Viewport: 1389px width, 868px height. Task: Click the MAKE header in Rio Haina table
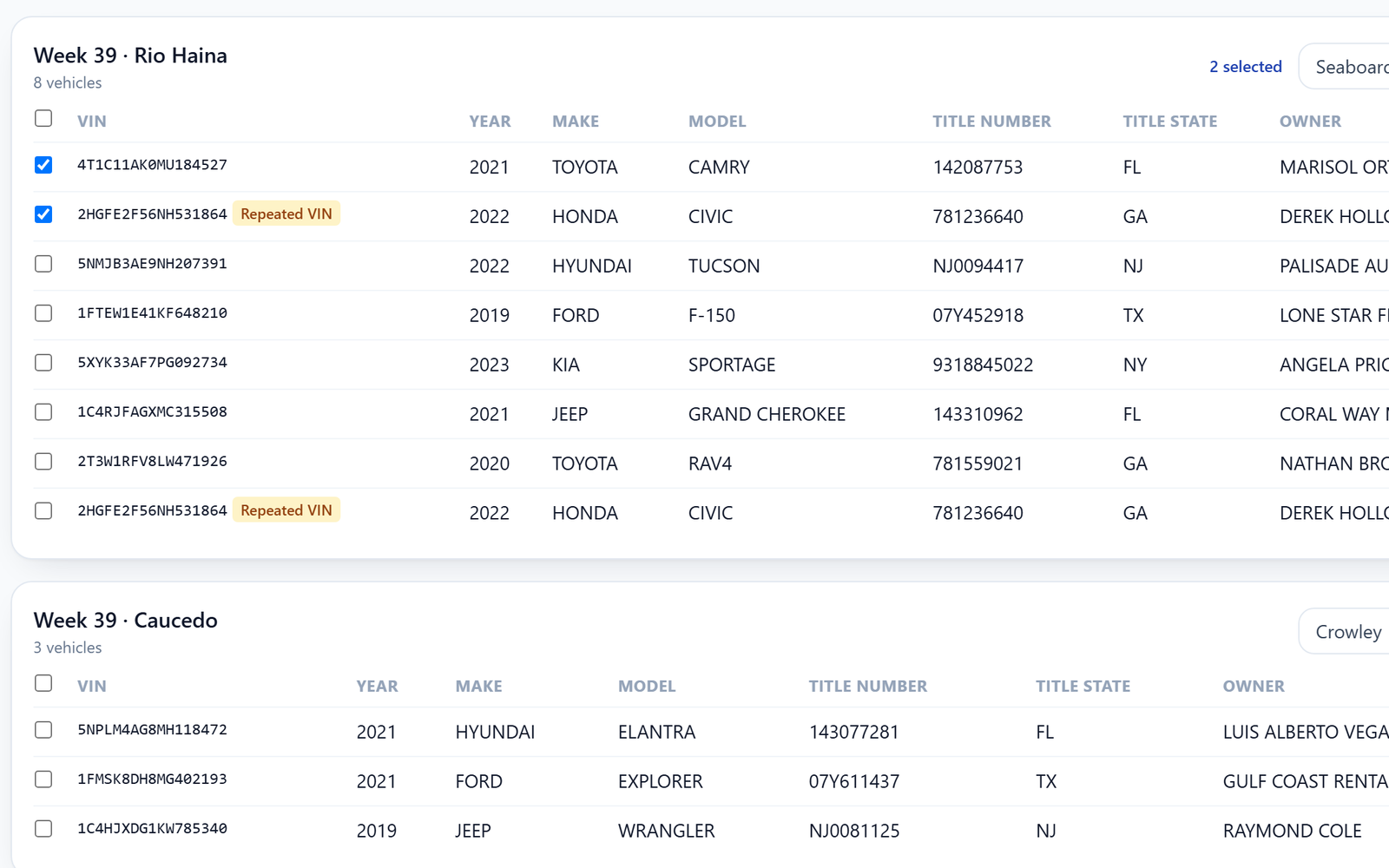click(576, 122)
